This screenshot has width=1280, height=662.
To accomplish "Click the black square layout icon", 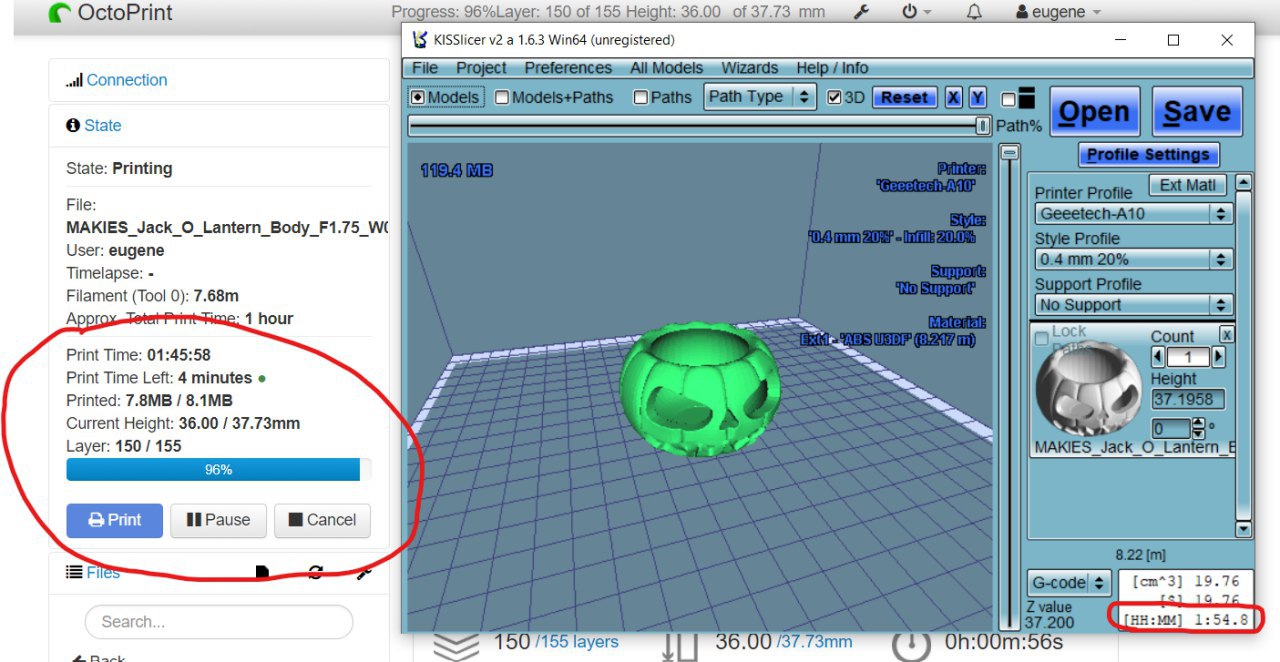I will 1027,98.
